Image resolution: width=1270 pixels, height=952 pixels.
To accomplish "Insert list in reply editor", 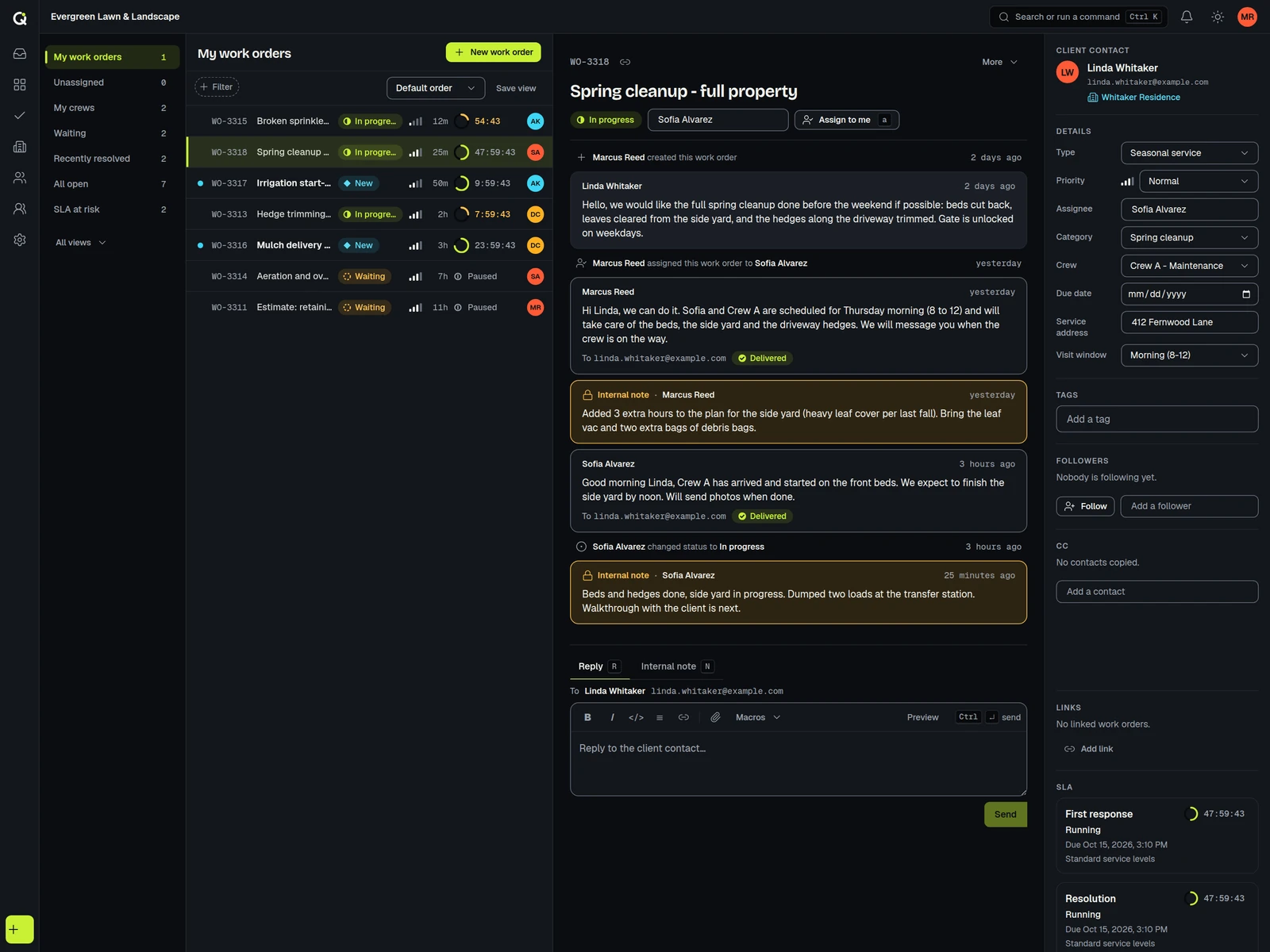I will pyautogui.click(x=660, y=717).
